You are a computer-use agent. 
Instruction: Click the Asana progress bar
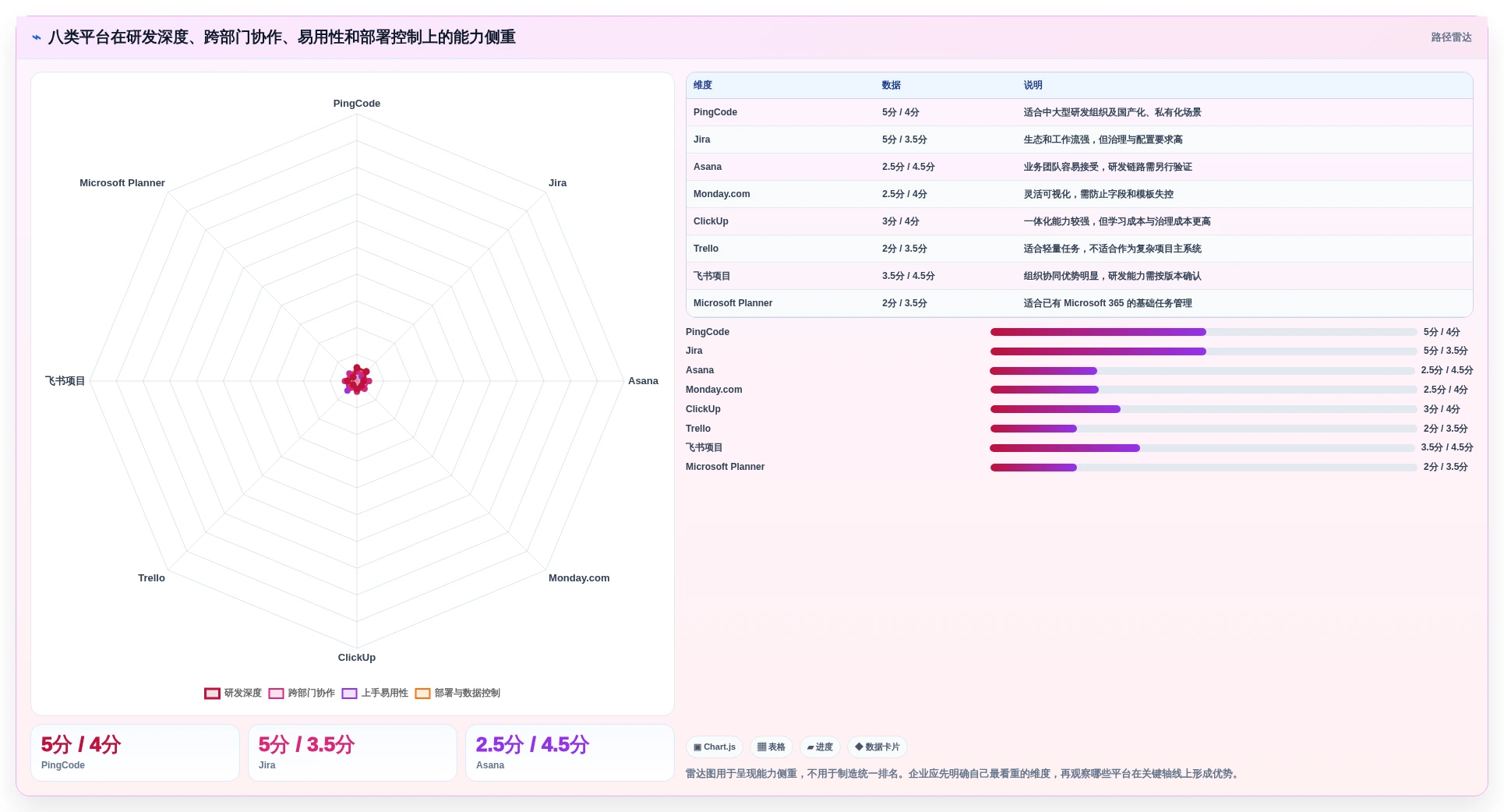[1202, 371]
